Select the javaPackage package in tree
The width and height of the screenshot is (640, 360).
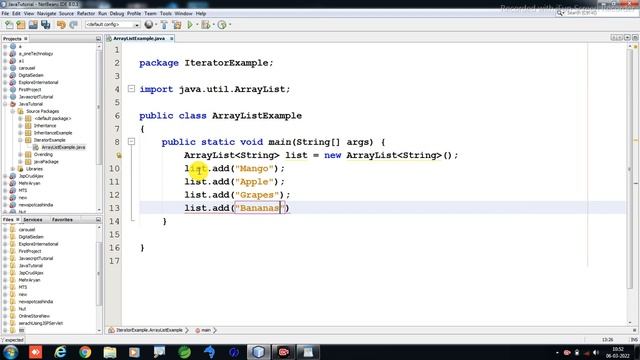click(x=46, y=162)
